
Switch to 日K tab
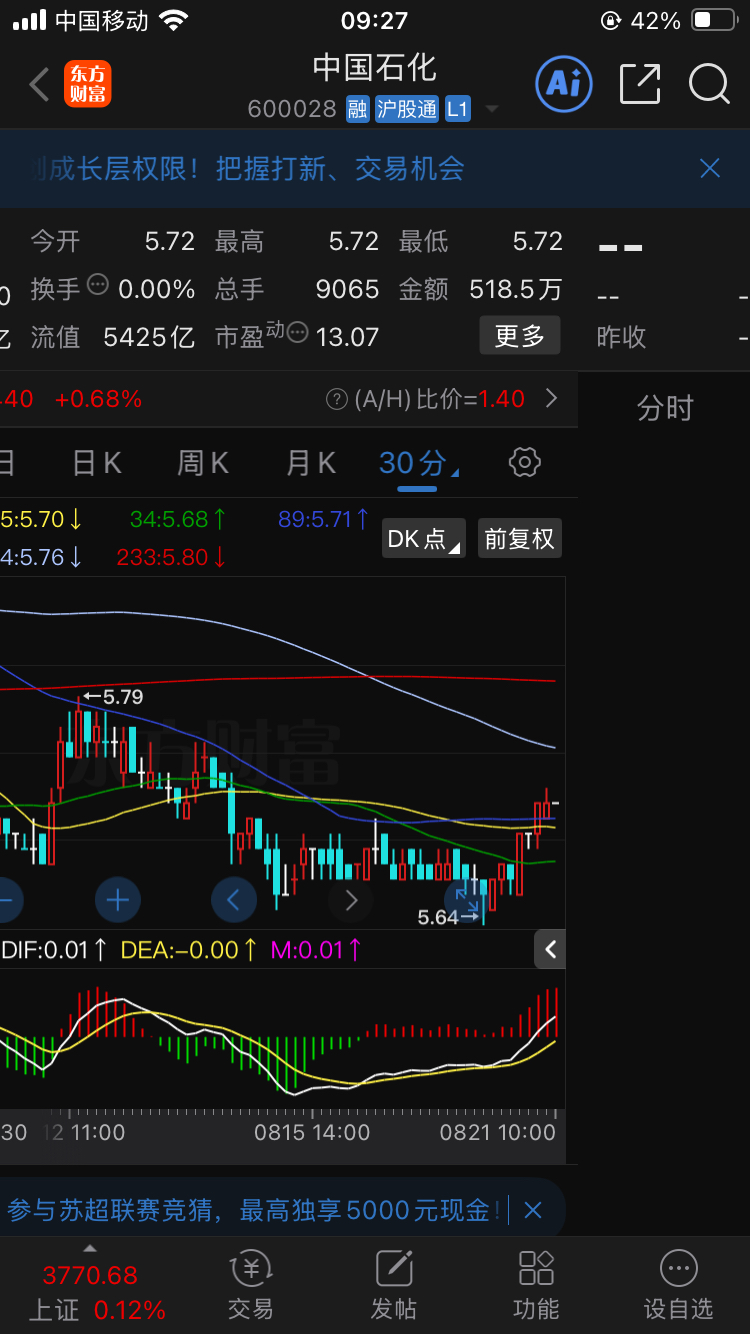tap(97, 463)
